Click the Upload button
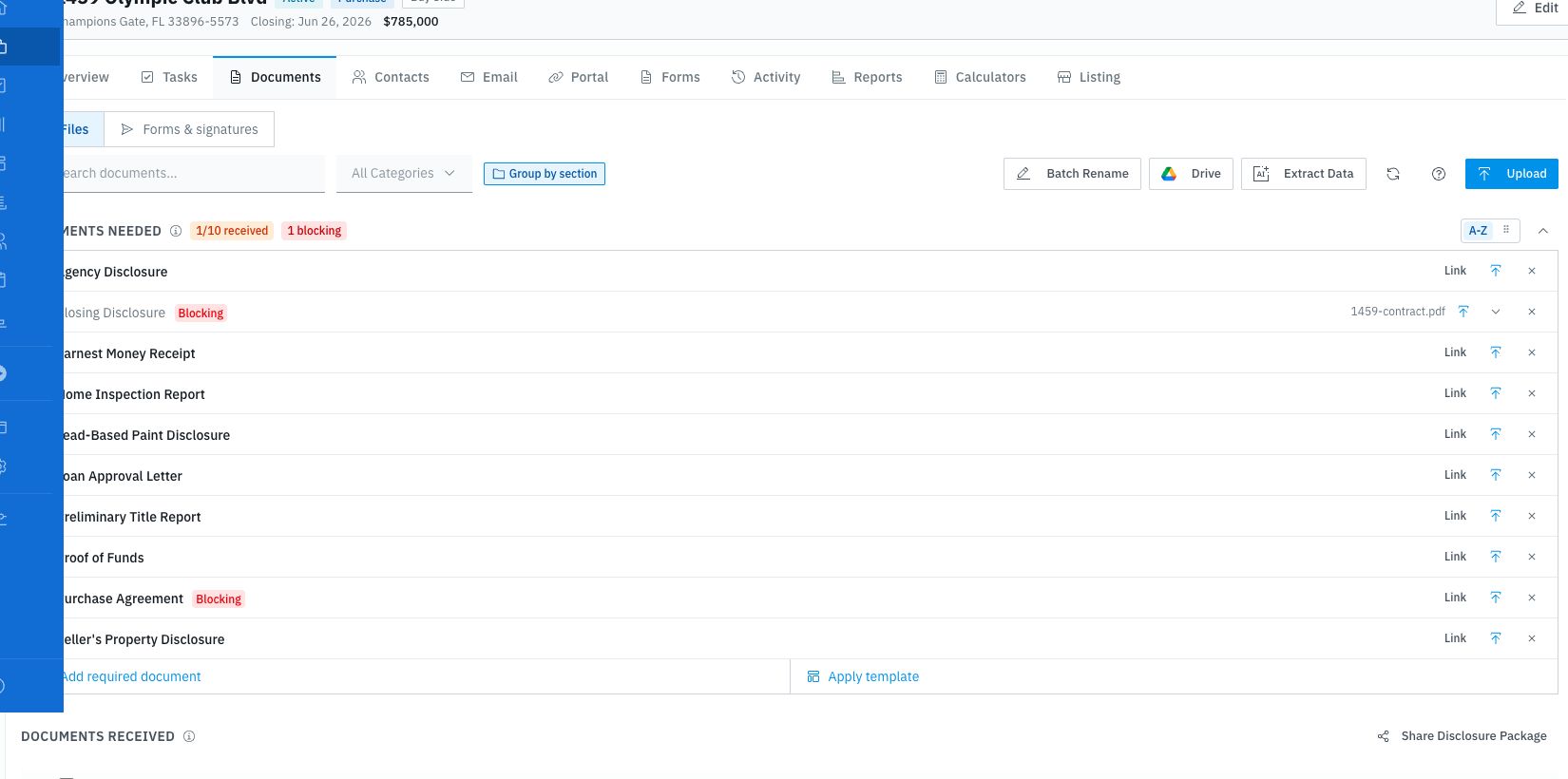 [1512, 174]
